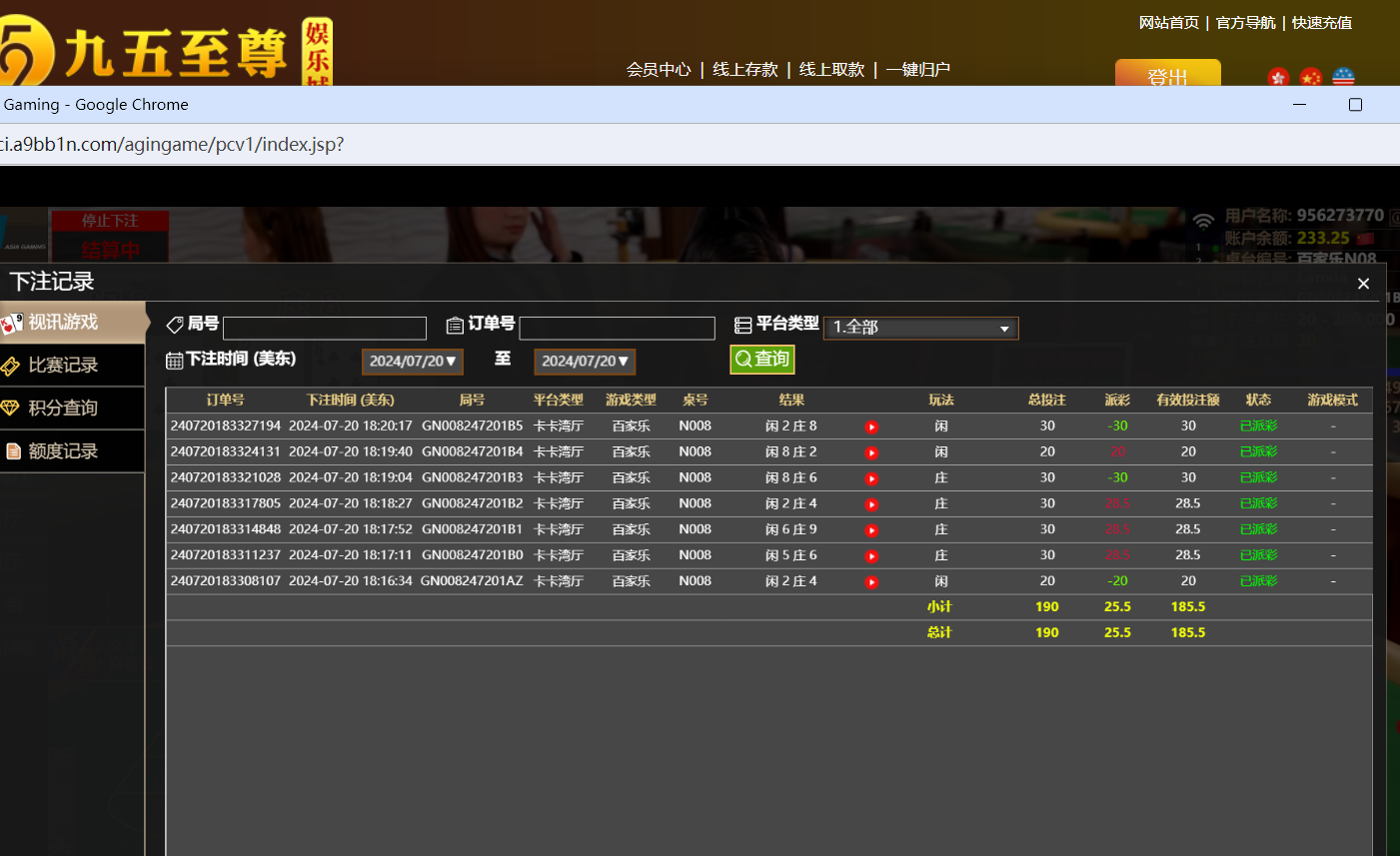Image resolution: width=1400 pixels, height=856 pixels.
Task: Open replay icon in row GN008247201AZ
Action: pos(871,582)
